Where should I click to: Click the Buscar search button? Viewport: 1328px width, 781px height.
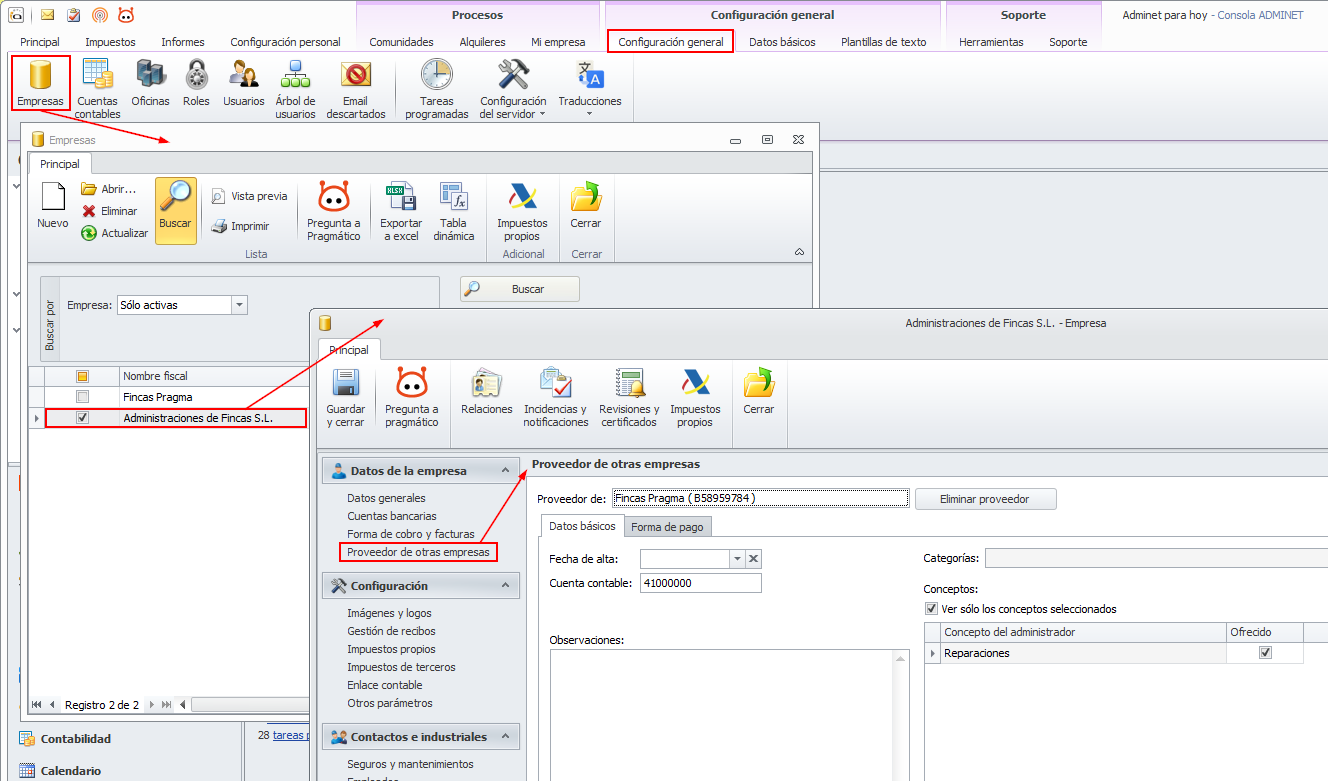click(520, 289)
